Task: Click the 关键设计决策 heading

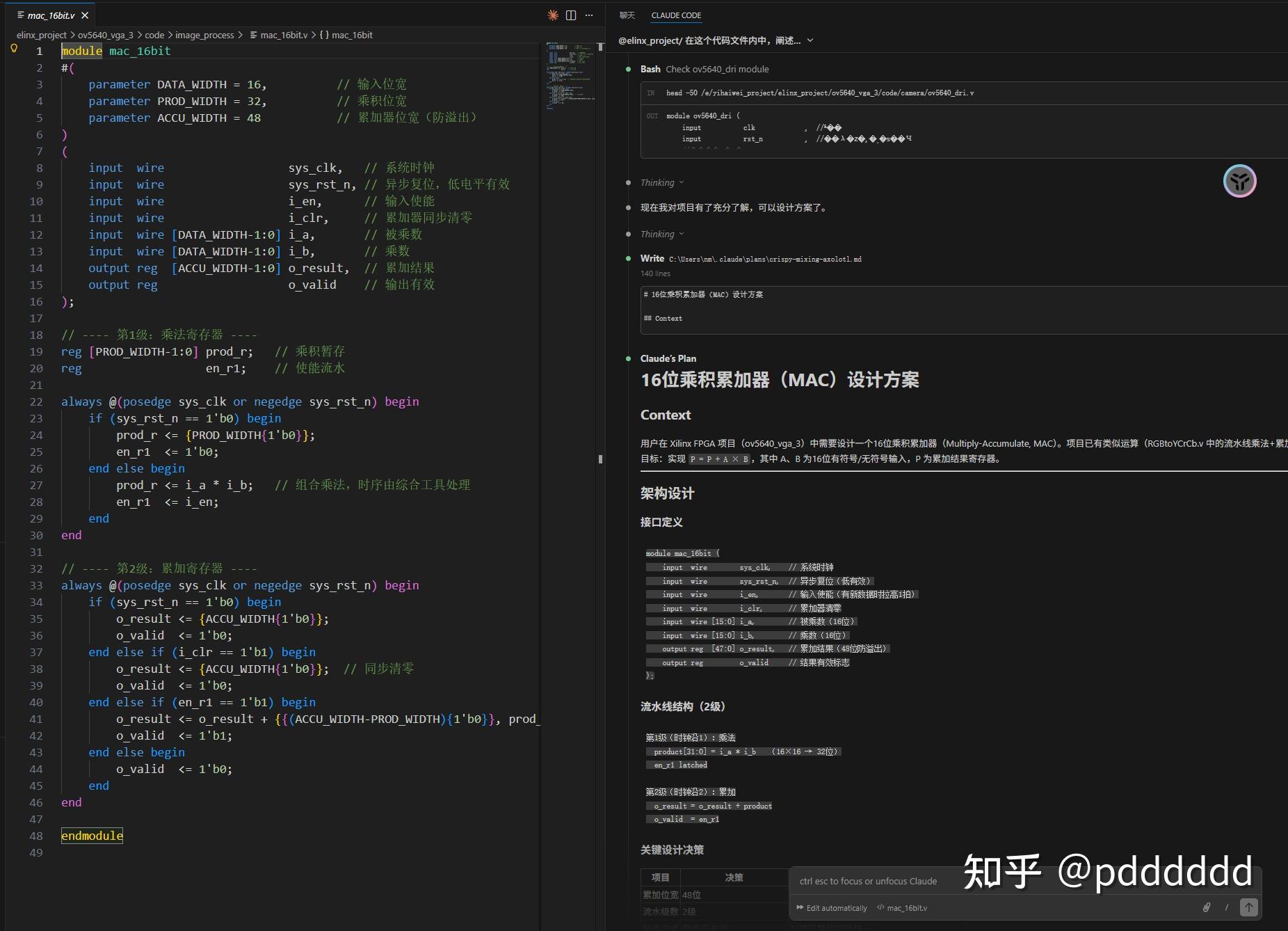Action: [x=672, y=850]
